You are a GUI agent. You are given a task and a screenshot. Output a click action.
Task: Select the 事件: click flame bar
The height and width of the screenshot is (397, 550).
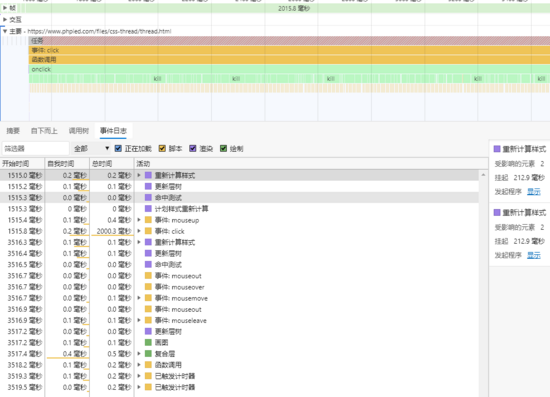tap(289, 50)
